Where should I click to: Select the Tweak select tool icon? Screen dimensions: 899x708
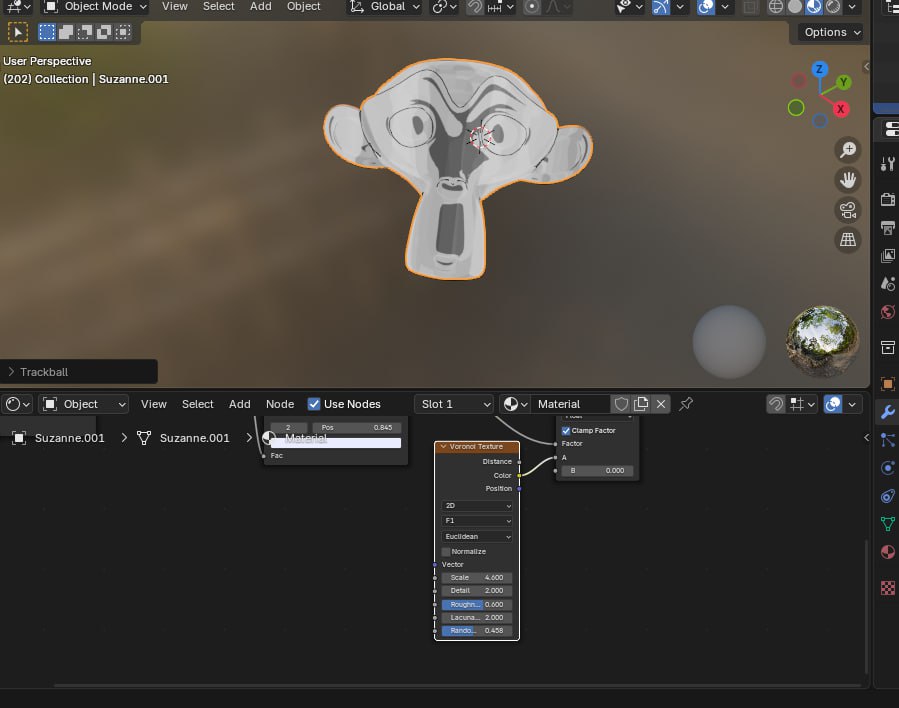(18, 32)
